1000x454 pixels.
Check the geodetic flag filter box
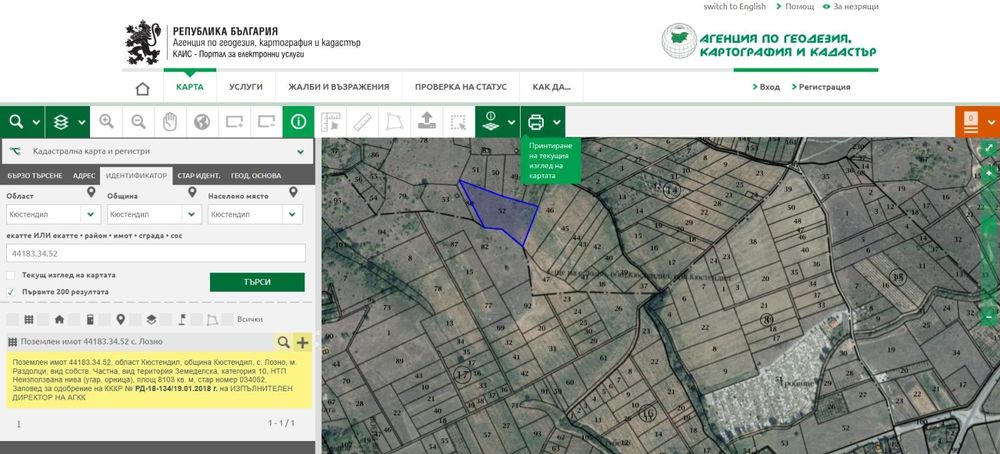pyautogui.click(x=166, y=319)
